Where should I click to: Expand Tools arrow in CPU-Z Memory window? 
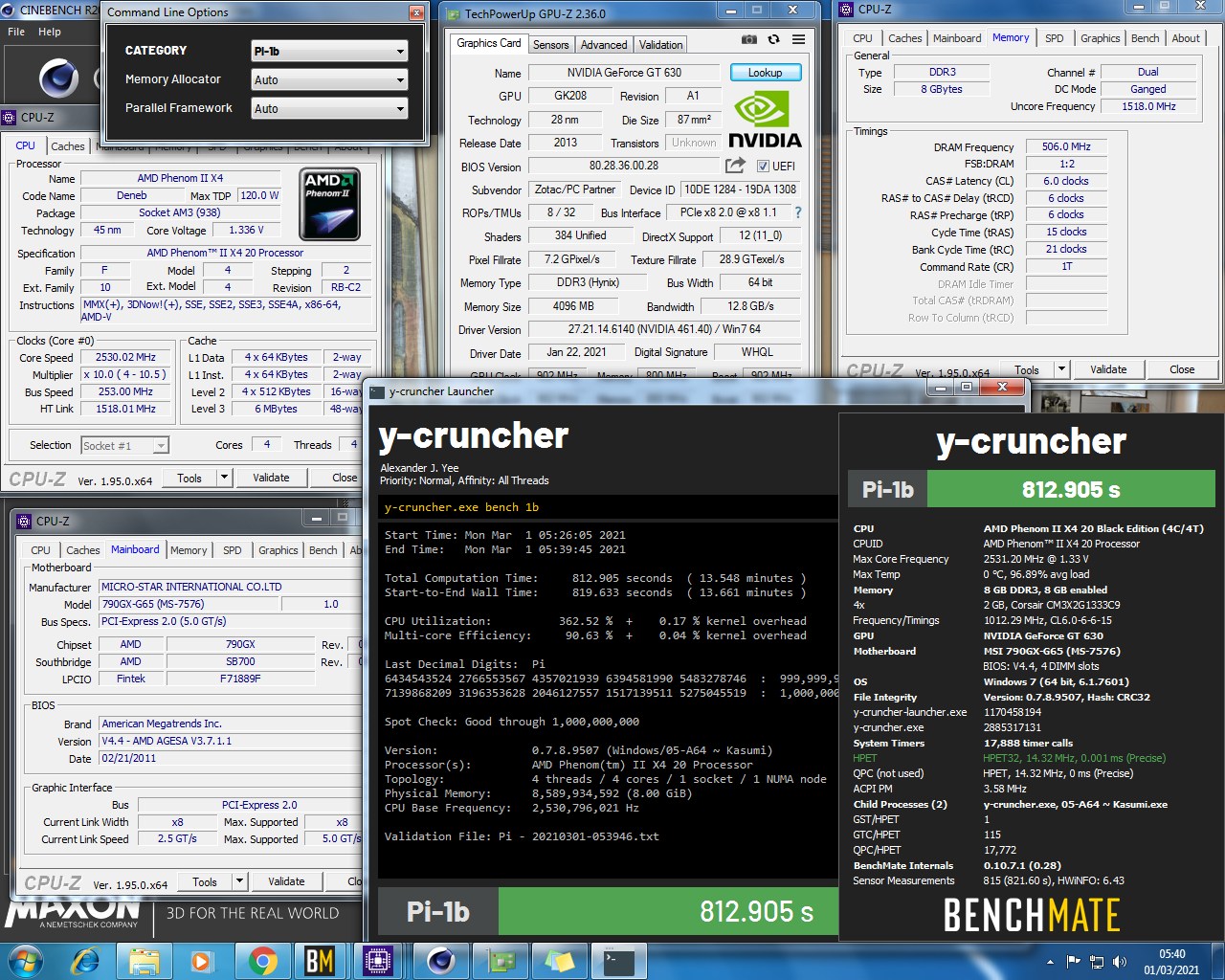(1061, 369)
